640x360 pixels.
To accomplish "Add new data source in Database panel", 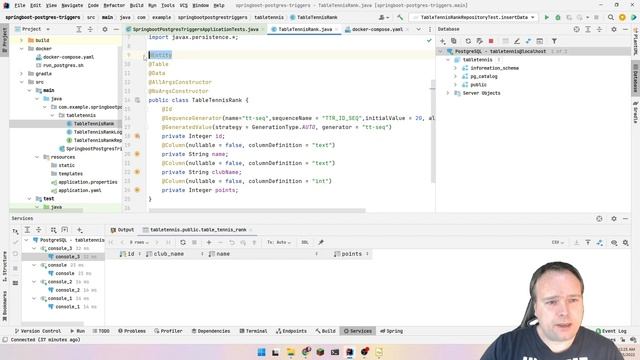I will click(x=442, y=41).
